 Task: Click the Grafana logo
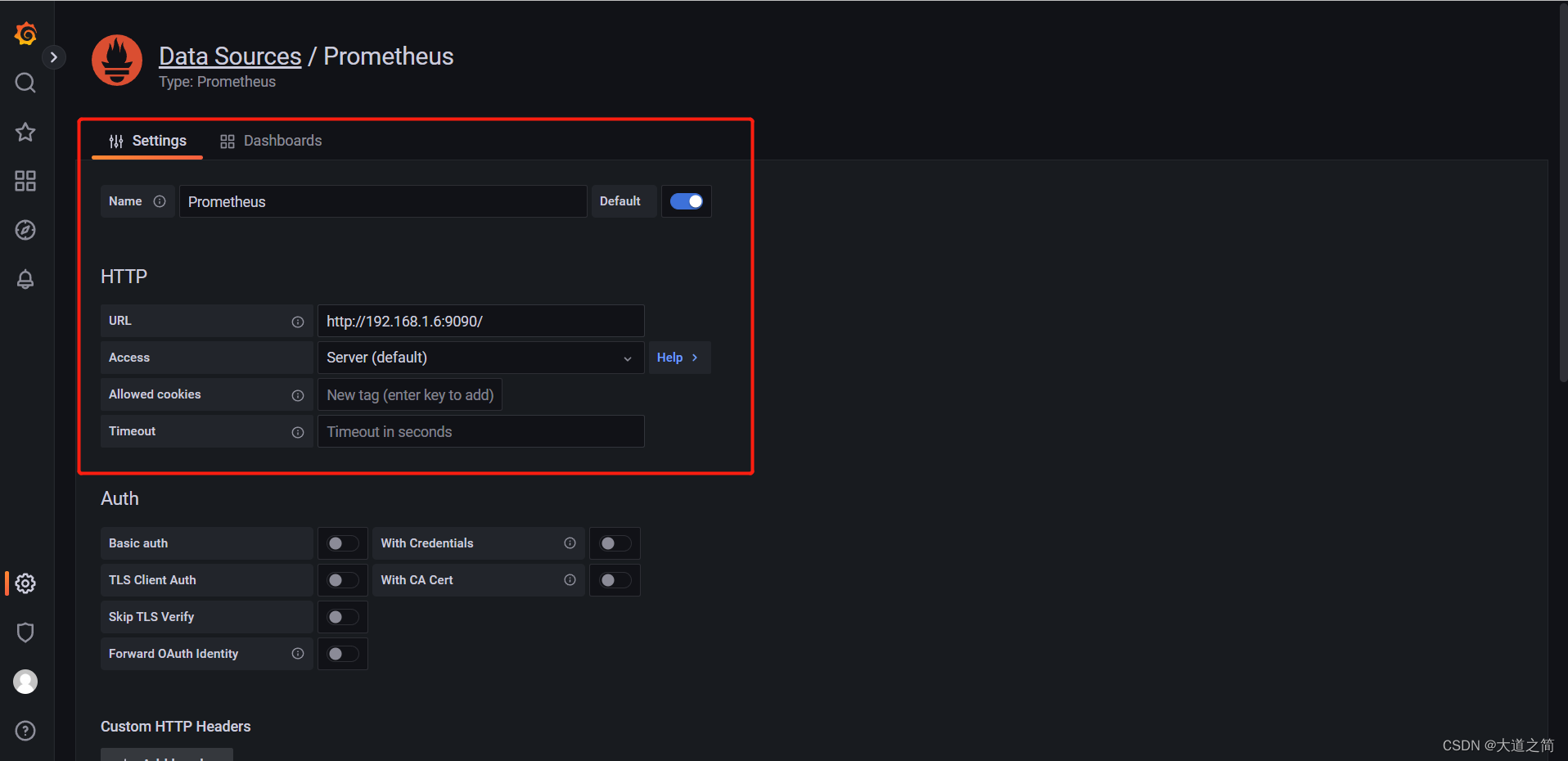[x=25, y=34]
